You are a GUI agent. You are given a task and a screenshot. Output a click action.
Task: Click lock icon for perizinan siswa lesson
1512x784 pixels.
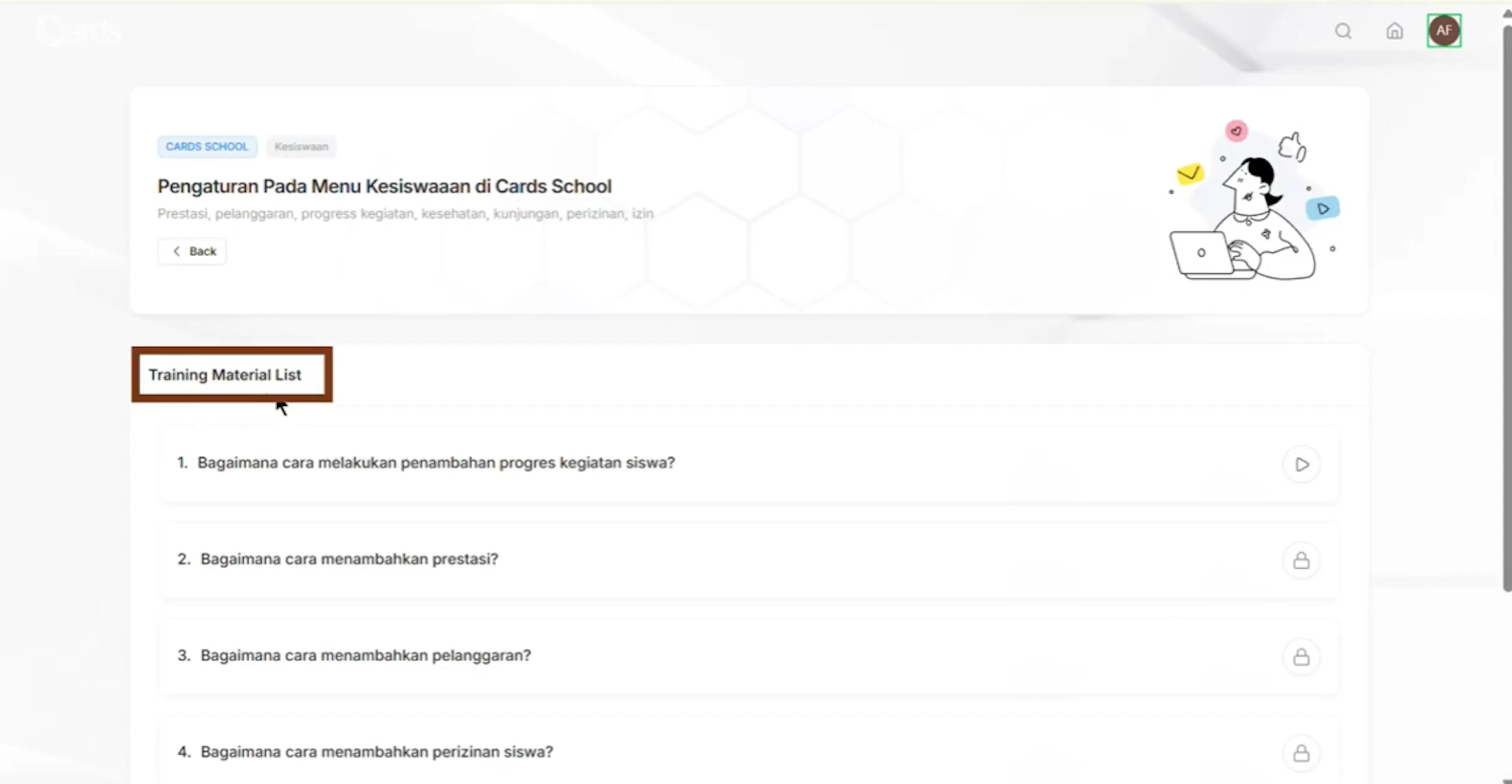(1301, 753)
